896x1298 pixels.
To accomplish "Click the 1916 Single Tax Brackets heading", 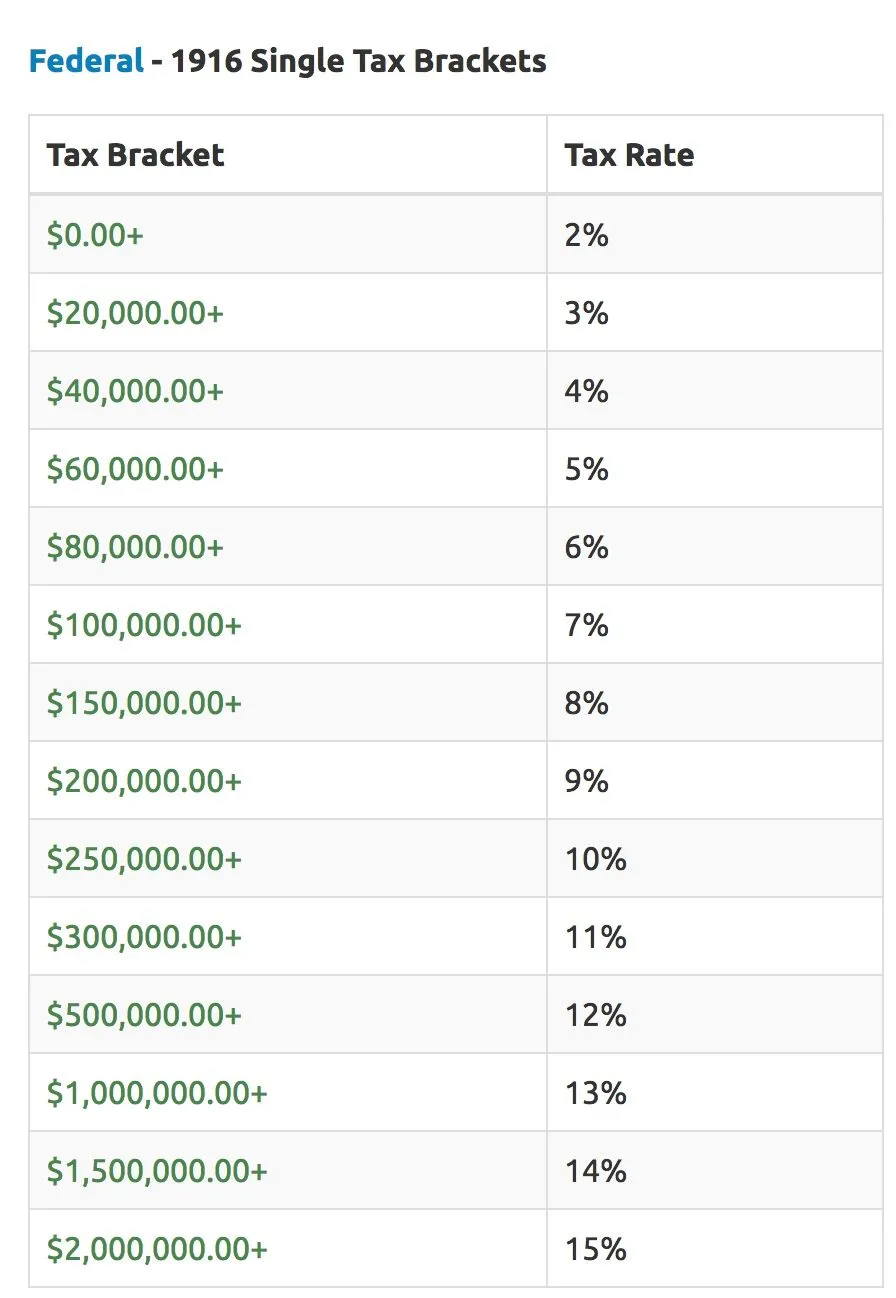I will 358,62.
